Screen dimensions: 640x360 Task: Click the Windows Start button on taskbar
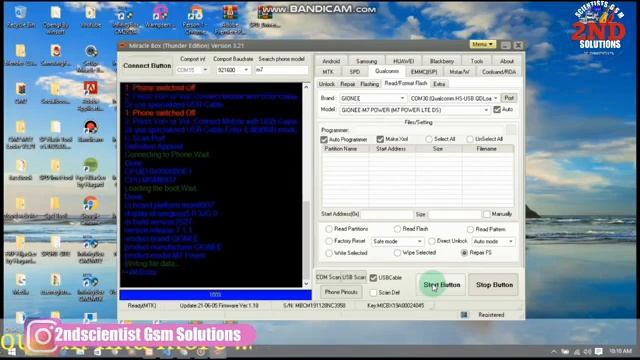tap(11, 351)
